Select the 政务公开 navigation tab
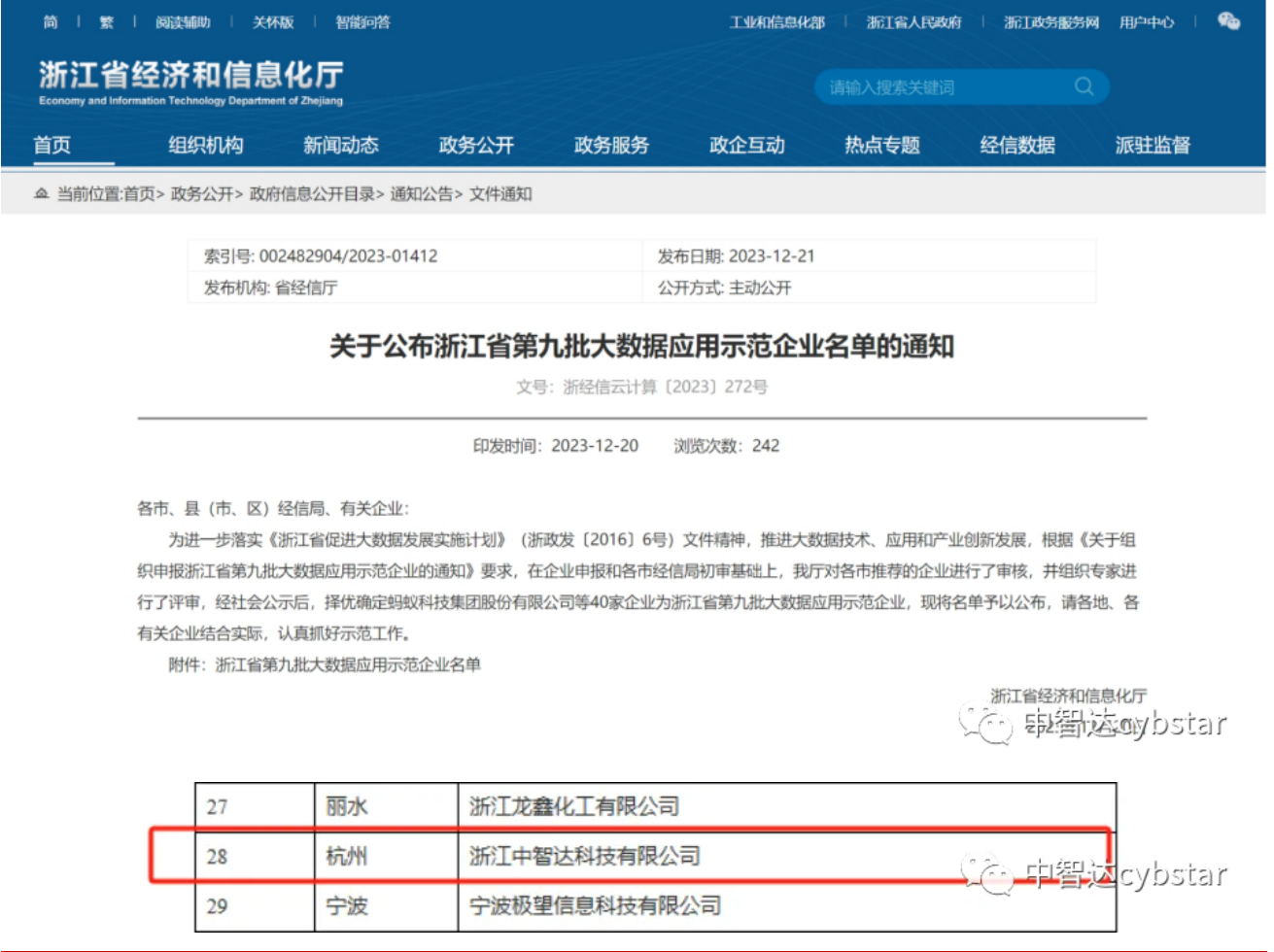This screenshot has height=952, width=1274. point(476,145)
